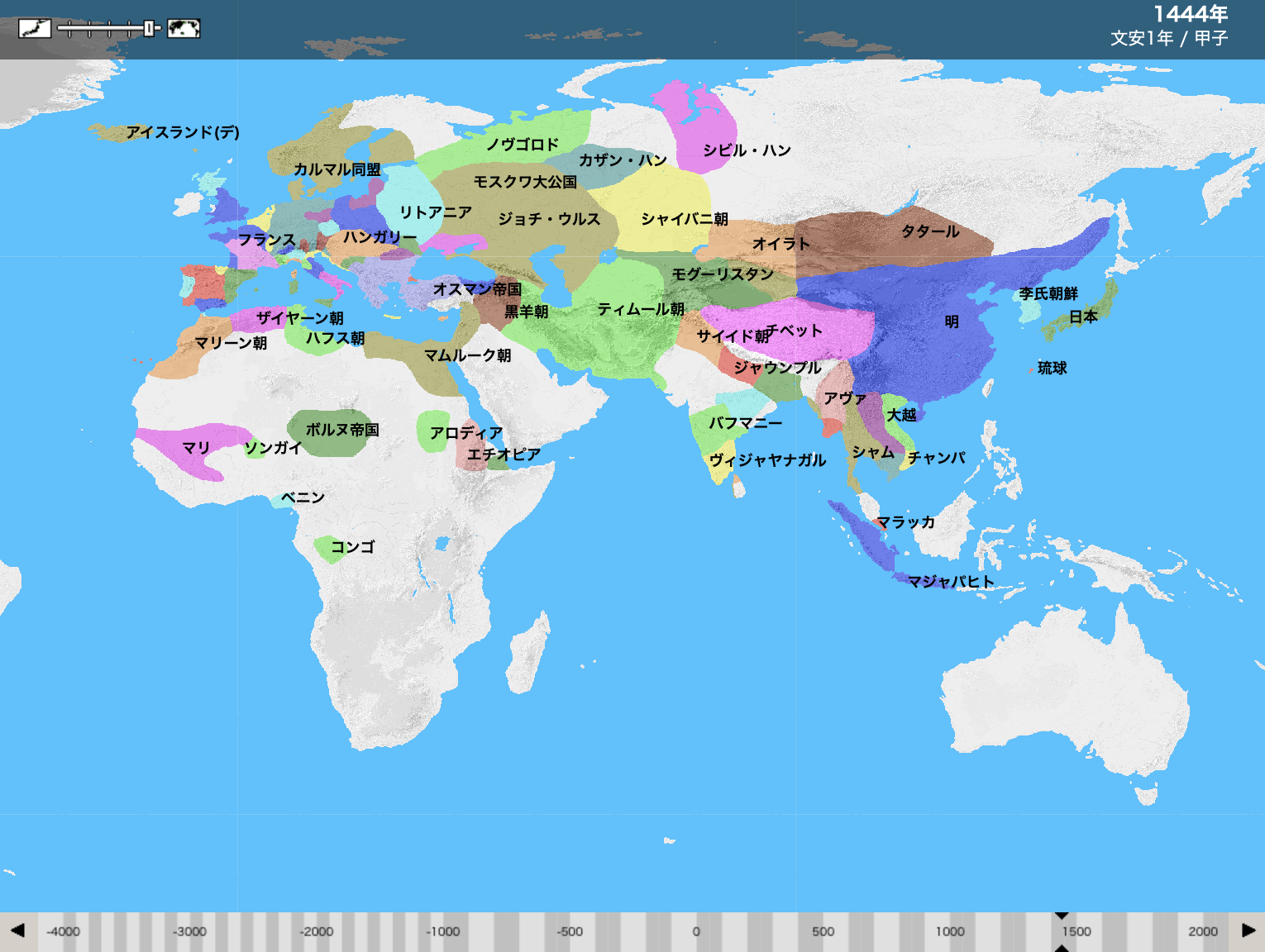1265x952 pixels.
Task: Click the -4000 mark on timeline
Action: (x=63, y=931)
